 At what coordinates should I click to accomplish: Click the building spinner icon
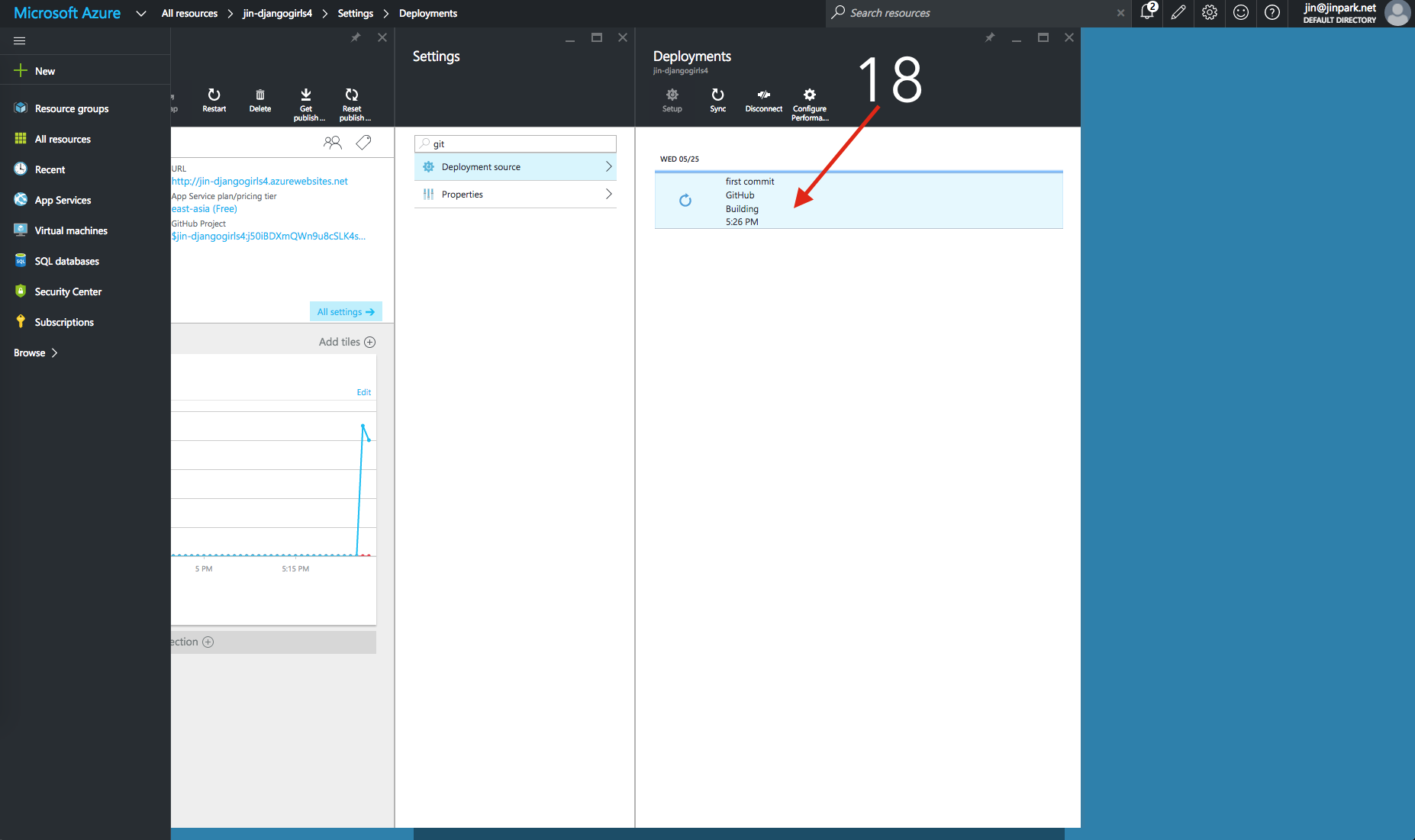coord(685,200)
